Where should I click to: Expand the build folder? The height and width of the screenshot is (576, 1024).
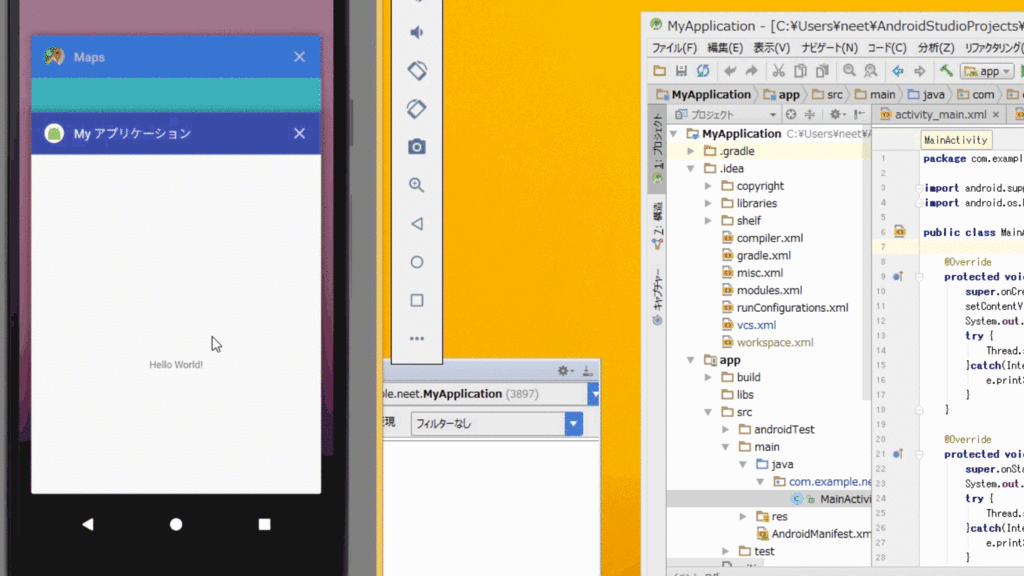coord(709,377)
